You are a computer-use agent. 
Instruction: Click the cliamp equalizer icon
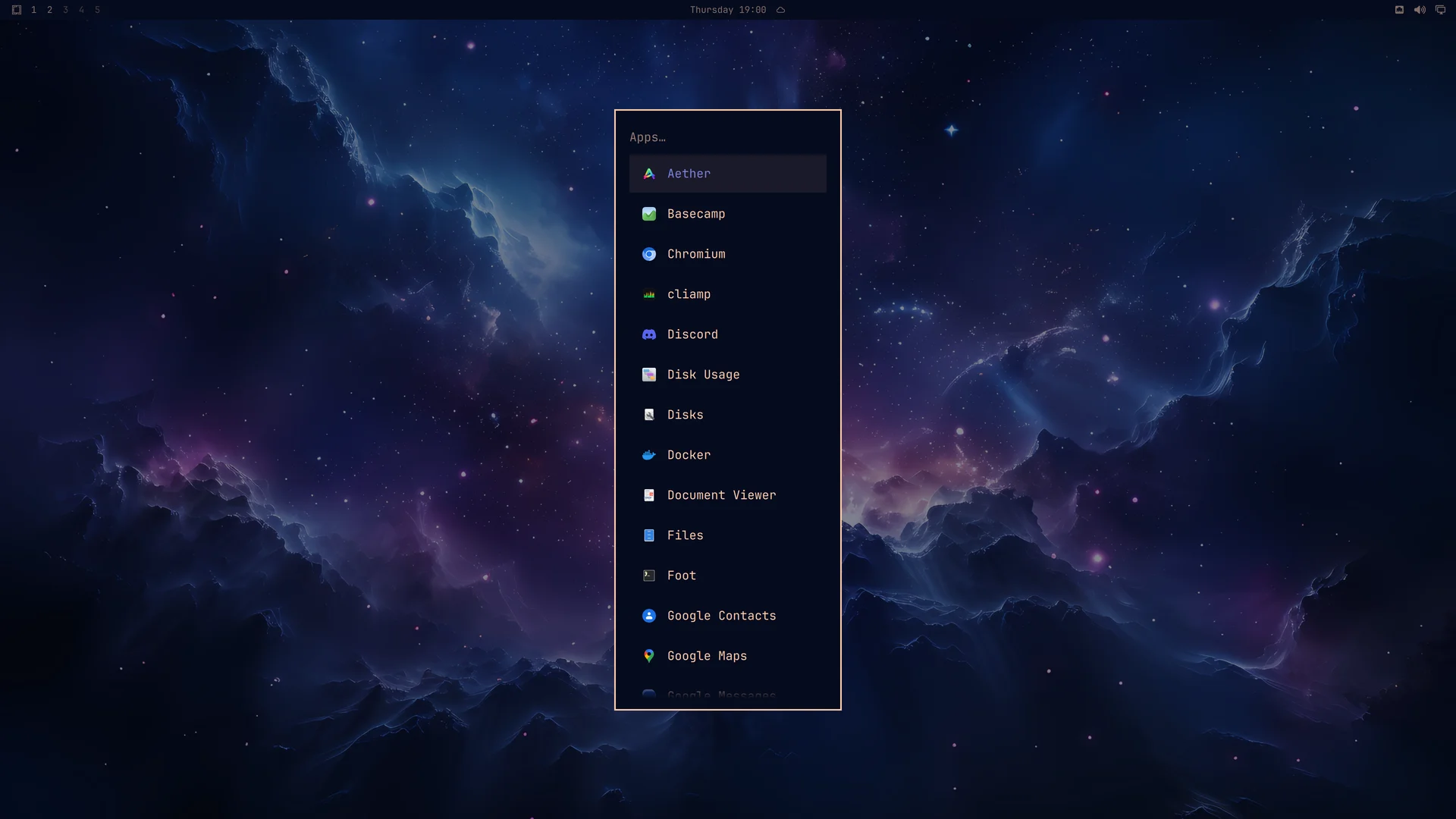pos(649,294)
